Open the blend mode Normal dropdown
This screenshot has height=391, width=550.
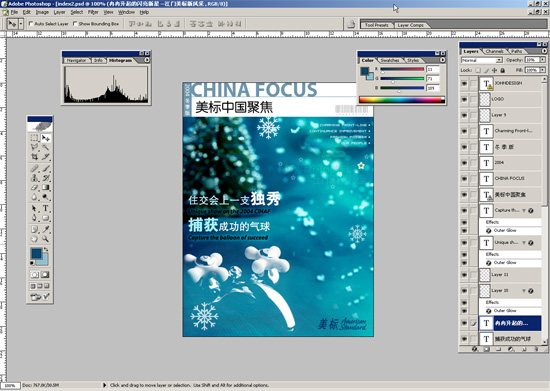pyautogui.click(x=482, y=60)
